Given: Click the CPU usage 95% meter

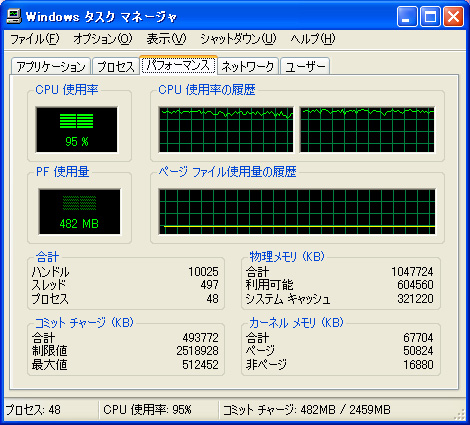Looking at the screenshot, I should [77, 130].
